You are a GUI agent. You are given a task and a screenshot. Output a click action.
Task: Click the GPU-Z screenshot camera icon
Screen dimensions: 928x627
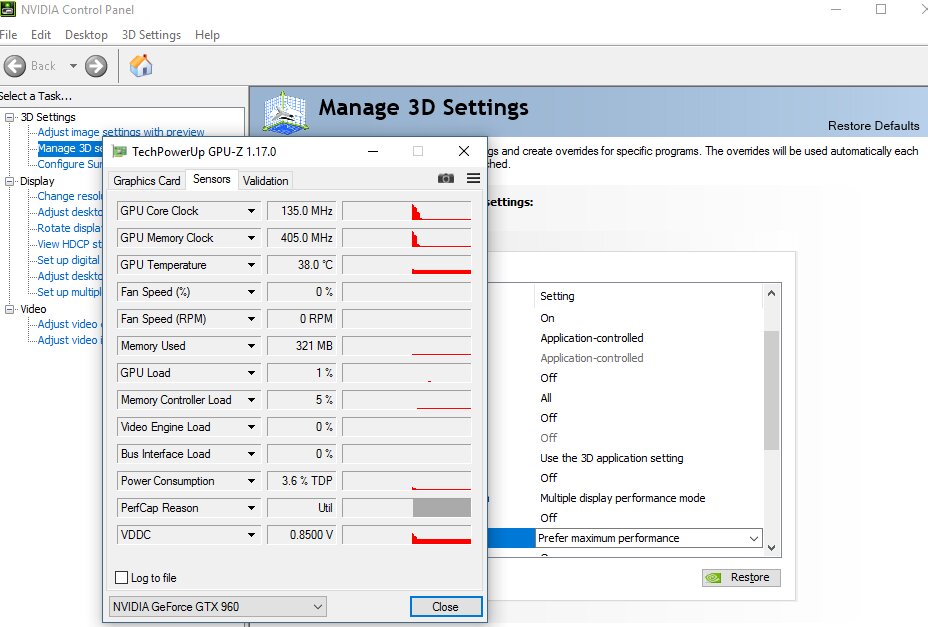coord(446,178)
